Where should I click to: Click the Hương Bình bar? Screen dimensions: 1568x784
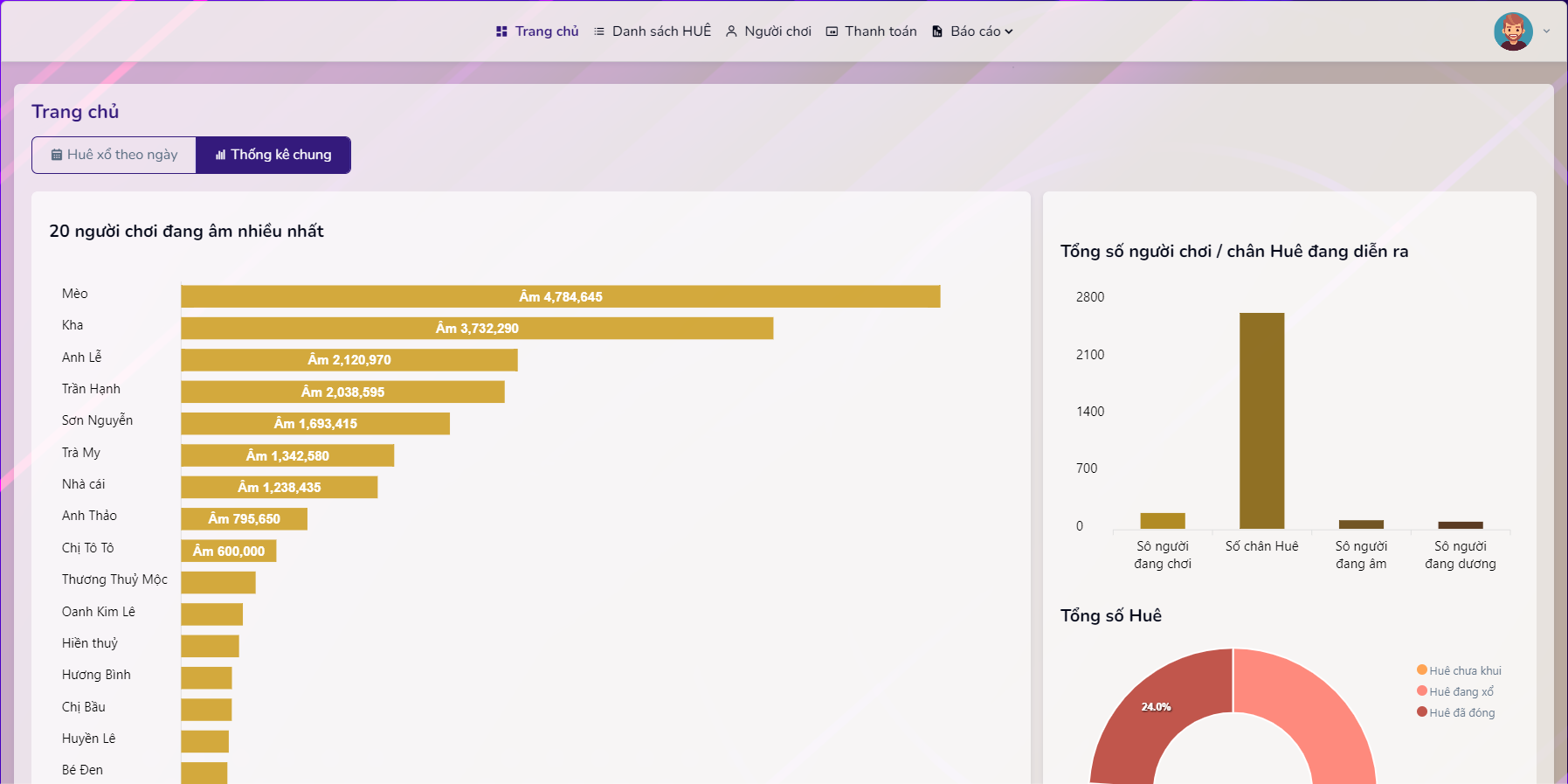pos(206,677)
